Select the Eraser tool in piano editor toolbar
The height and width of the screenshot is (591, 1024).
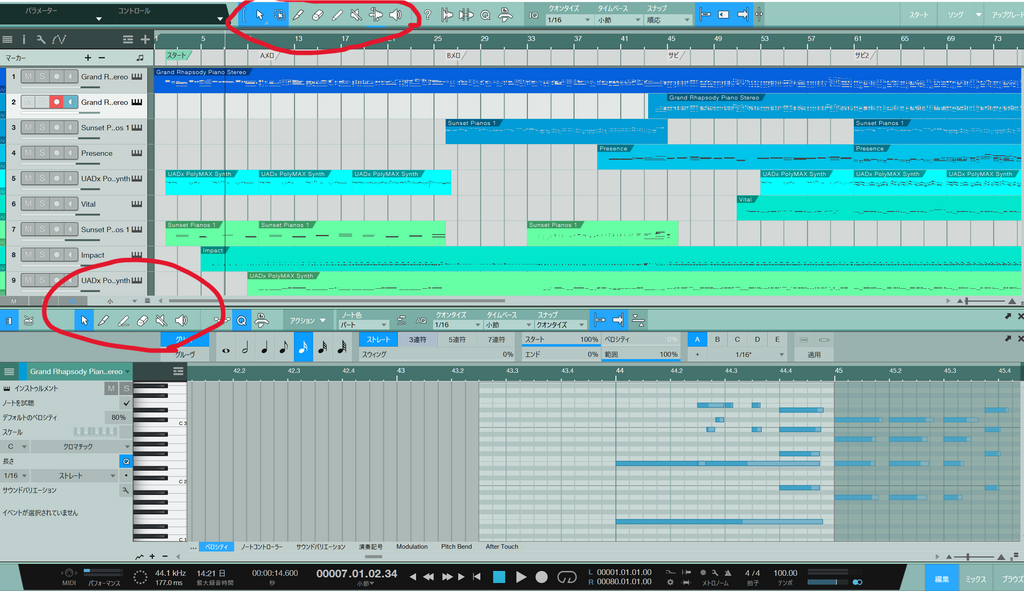tap(142, 321)
